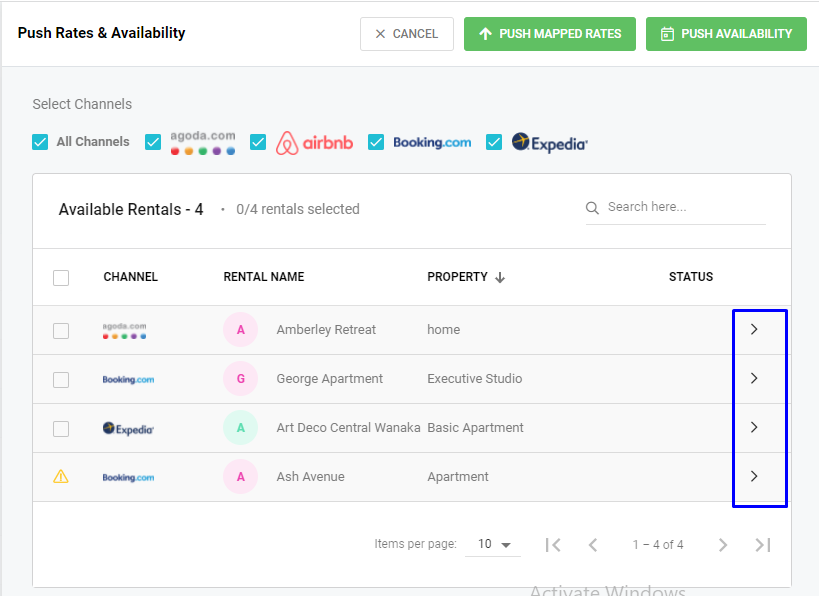Screen dimensions: 819x596
Task: Uncheck the All Channels checkbox
Action: point(40,142)
